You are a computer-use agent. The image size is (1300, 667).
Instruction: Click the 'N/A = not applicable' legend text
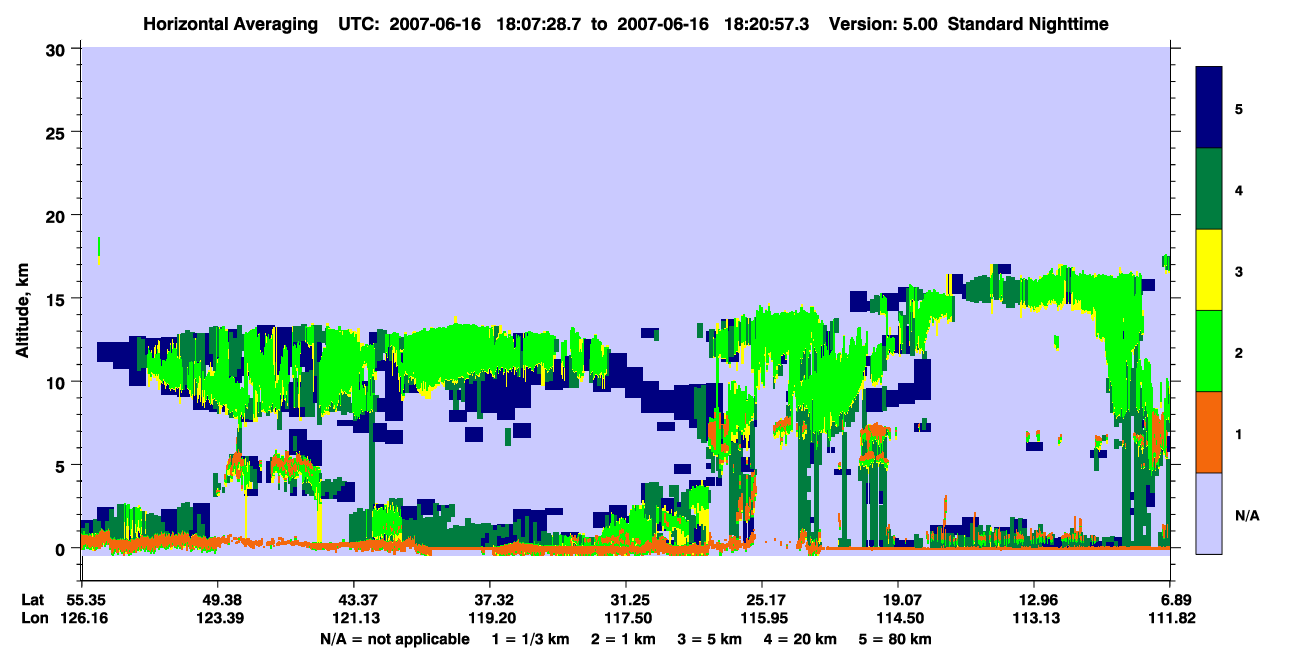tap(394, 639)
